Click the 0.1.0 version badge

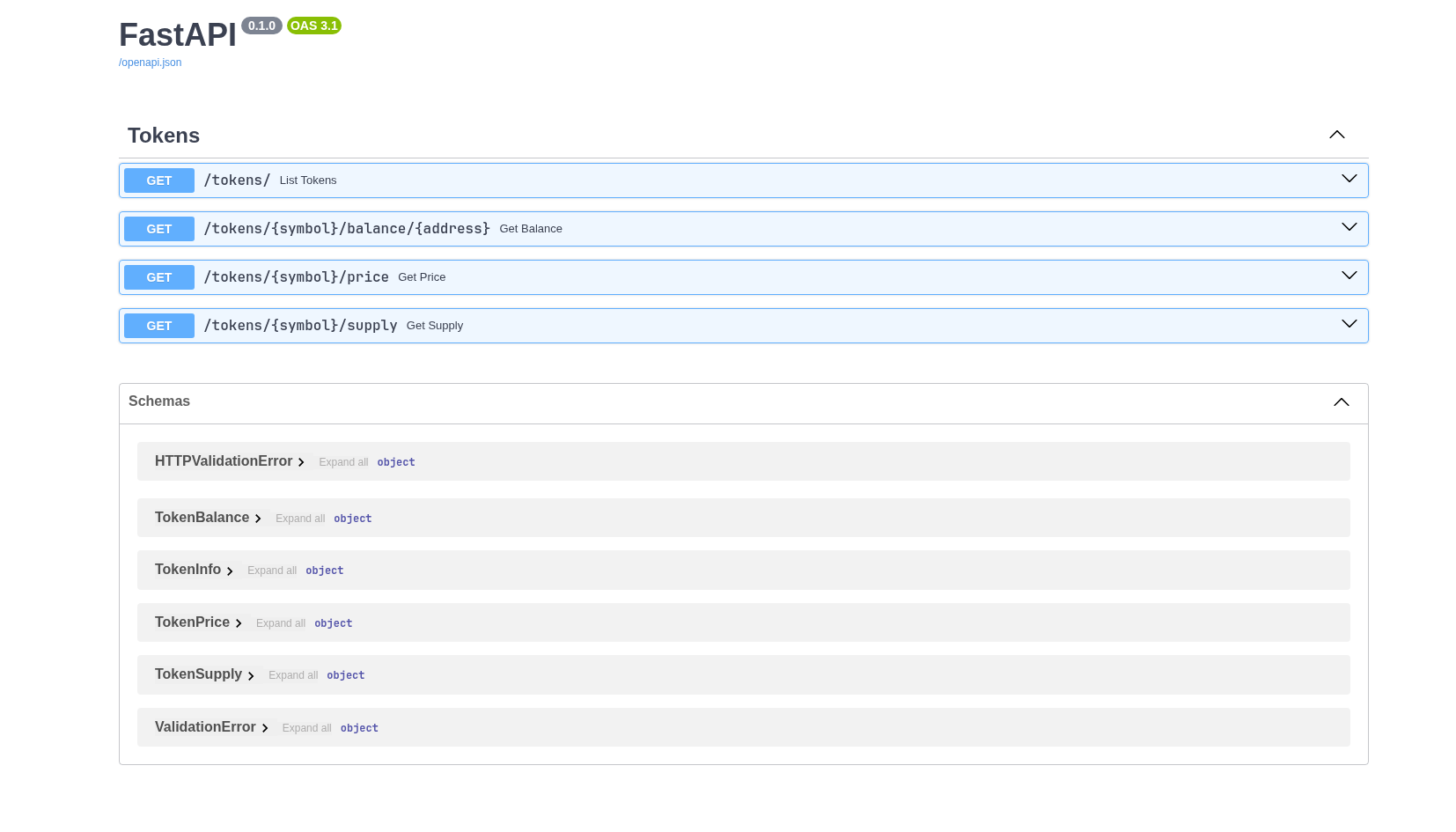click(x=261, y=26)
